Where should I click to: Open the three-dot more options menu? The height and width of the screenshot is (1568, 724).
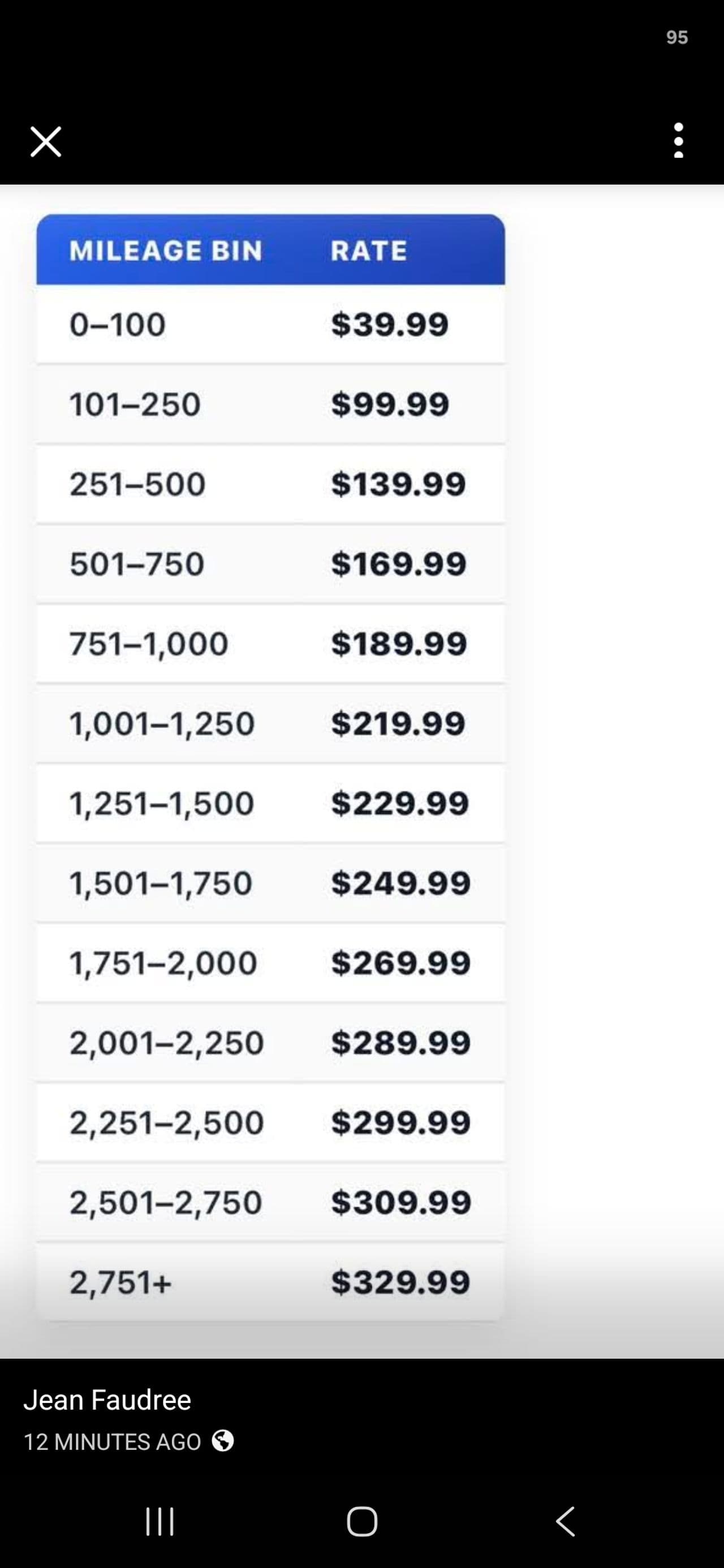[678, 141]
